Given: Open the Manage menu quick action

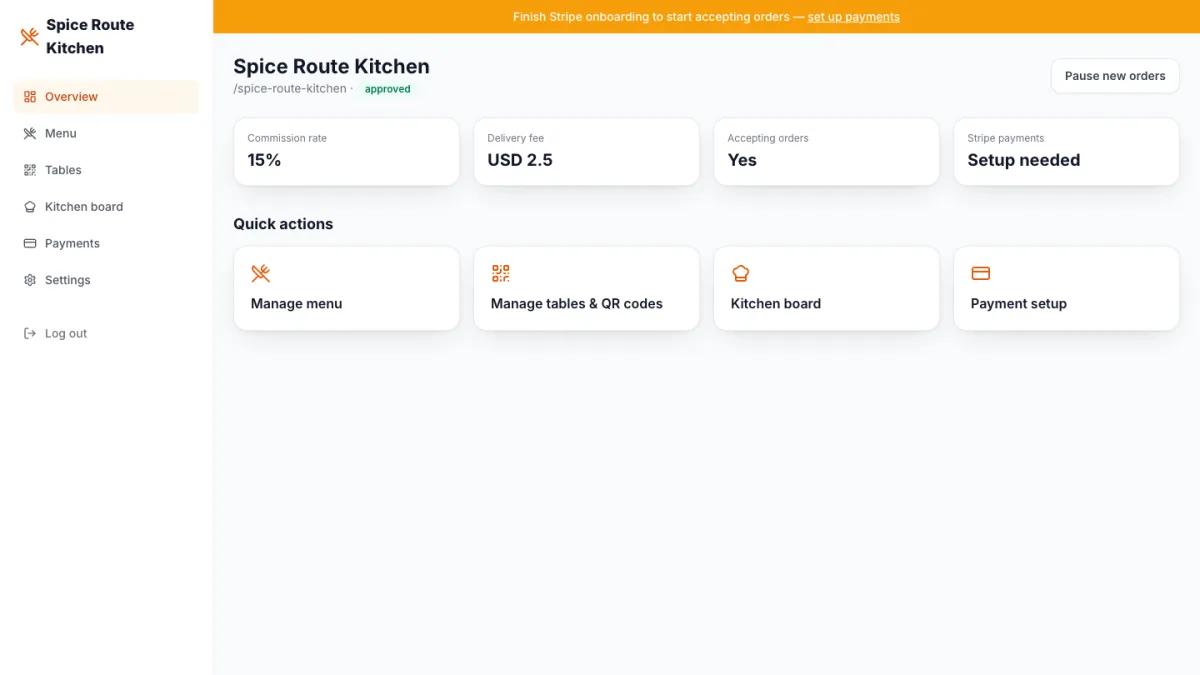Looking at the screenshot, I should click(346, 288).
